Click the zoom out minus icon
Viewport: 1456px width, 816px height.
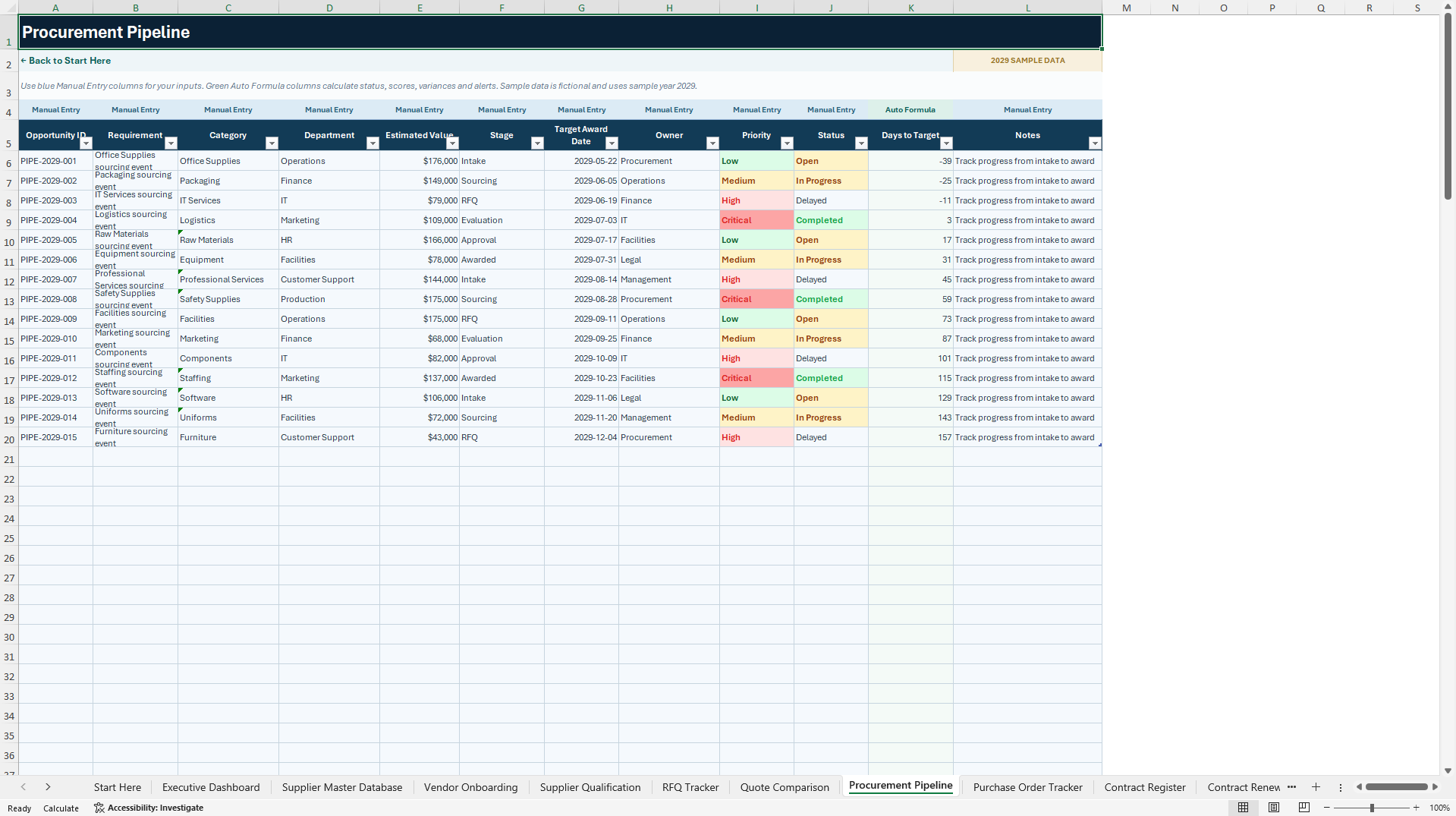point(1327,808)
